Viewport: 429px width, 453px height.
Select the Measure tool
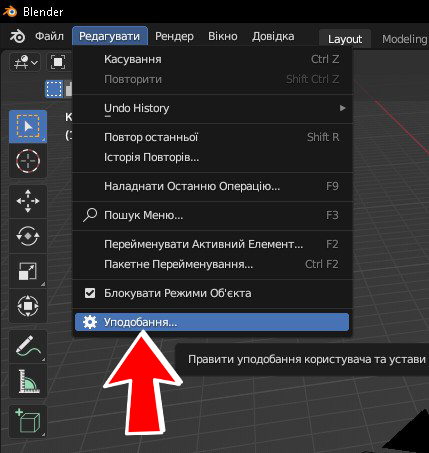[x=28, y=381]
